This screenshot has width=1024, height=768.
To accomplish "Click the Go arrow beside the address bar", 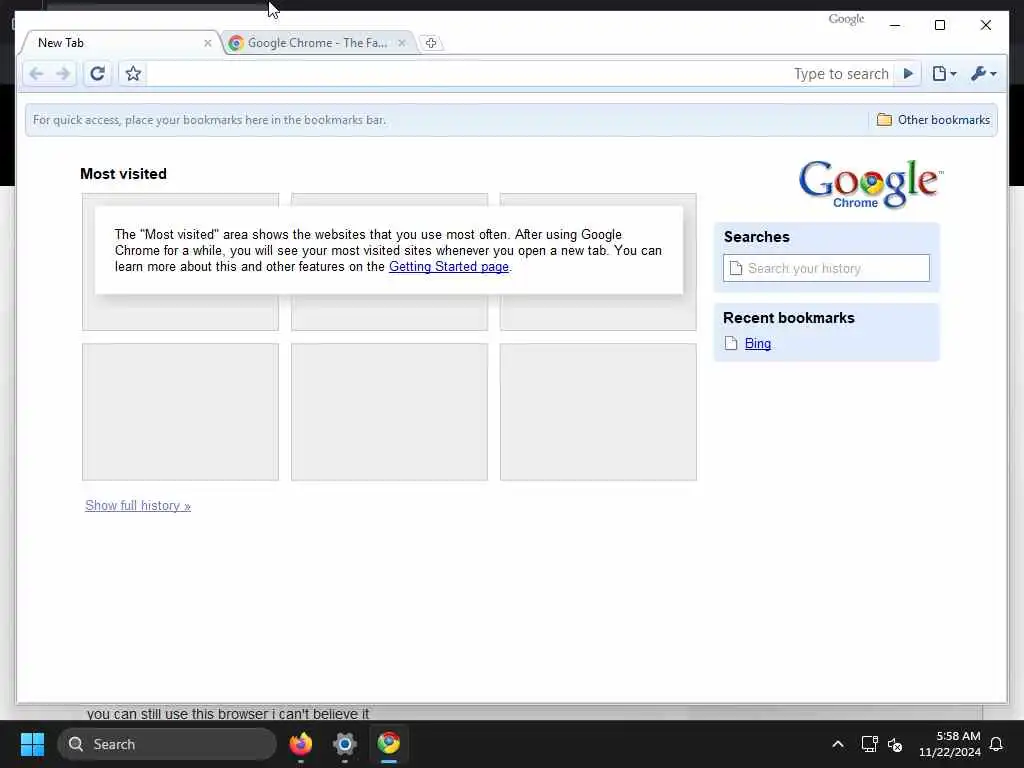I will [908, 74].
